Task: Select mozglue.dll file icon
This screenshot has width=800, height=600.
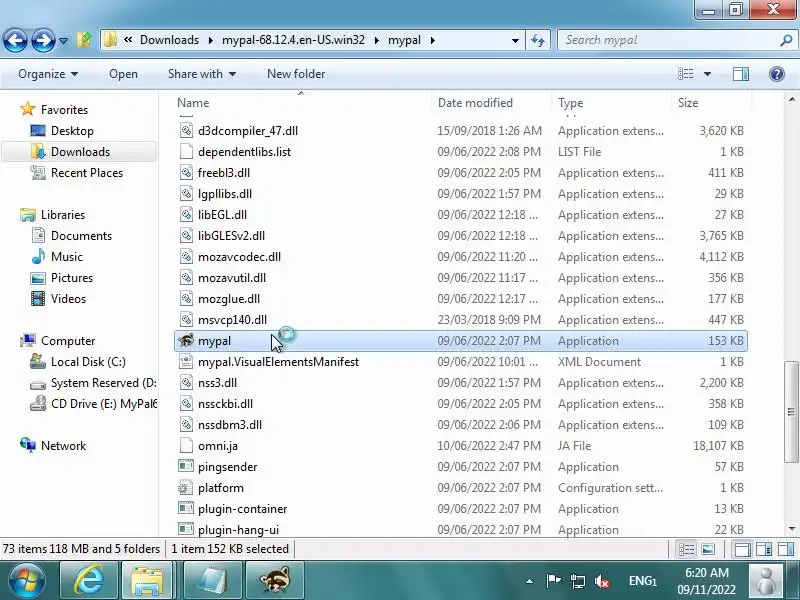Action: tap(186, 298)
